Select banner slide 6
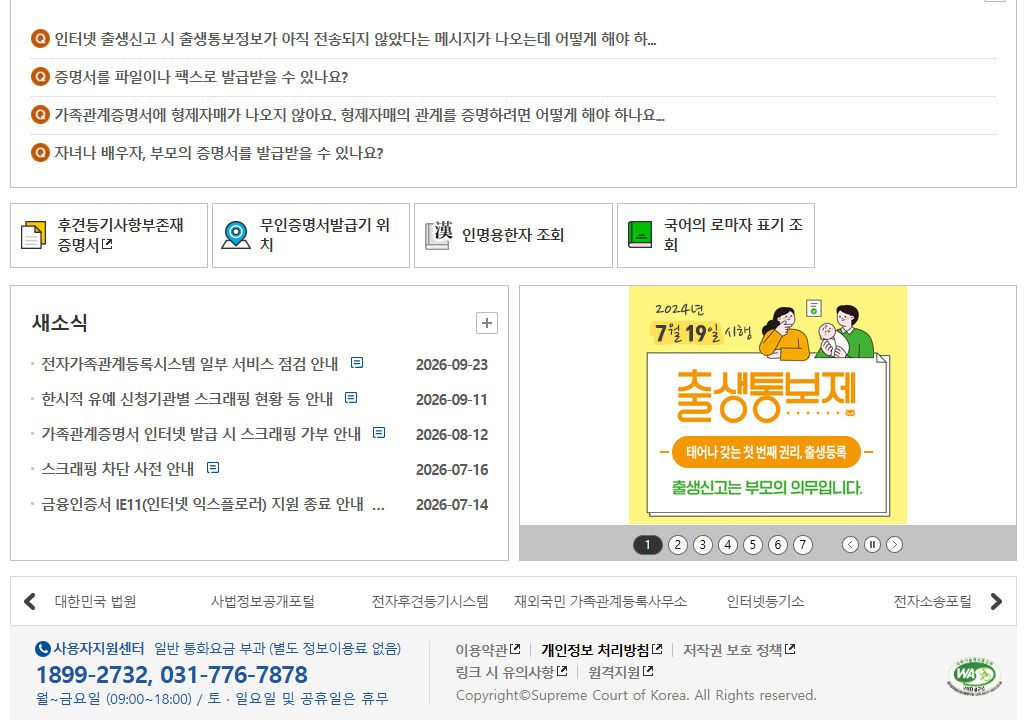Image resolution: width=1027 pixels, height=720 pixels. [x=777, y=545]
